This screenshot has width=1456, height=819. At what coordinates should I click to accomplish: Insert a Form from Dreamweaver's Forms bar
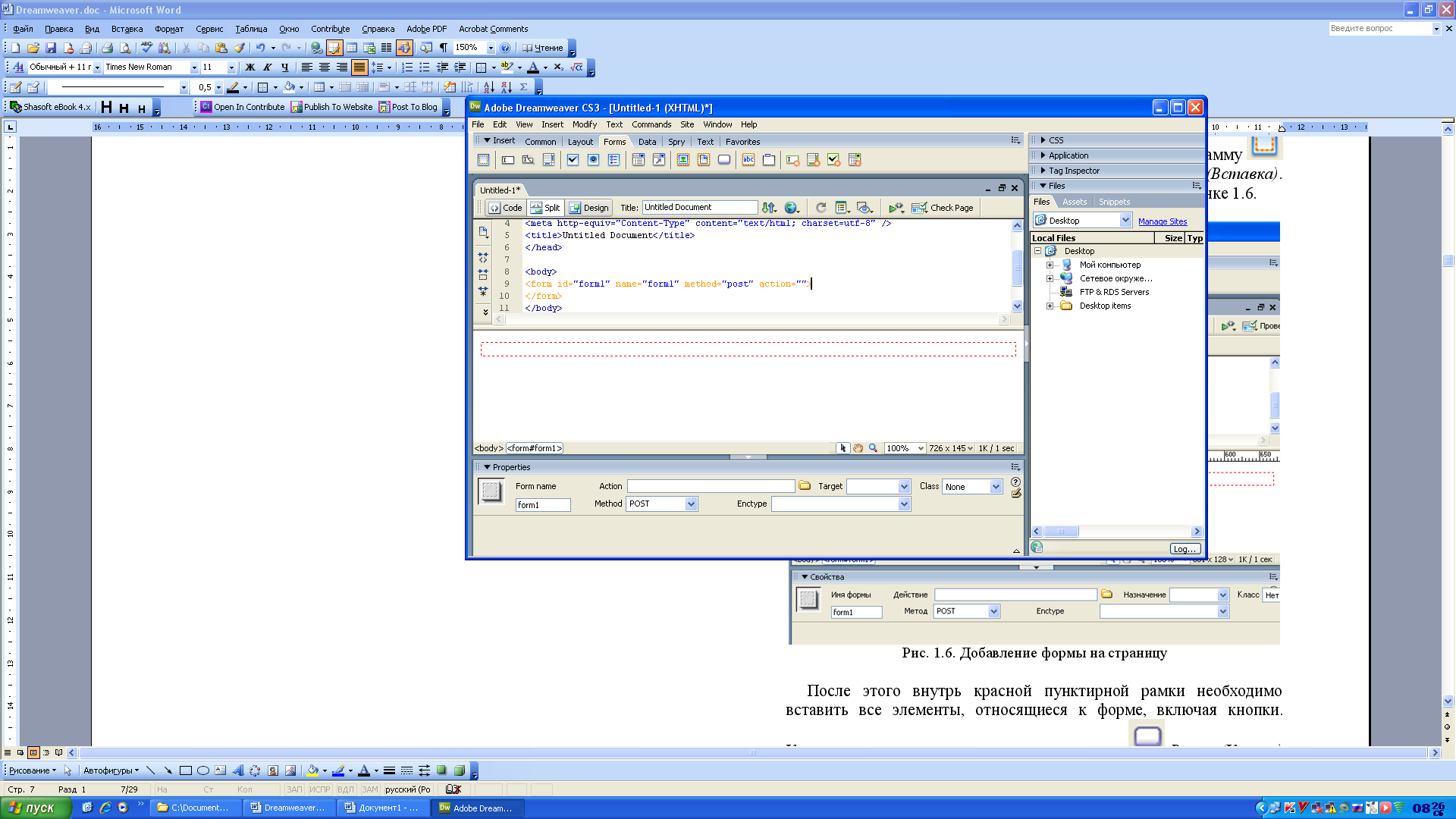click(483, 160)
